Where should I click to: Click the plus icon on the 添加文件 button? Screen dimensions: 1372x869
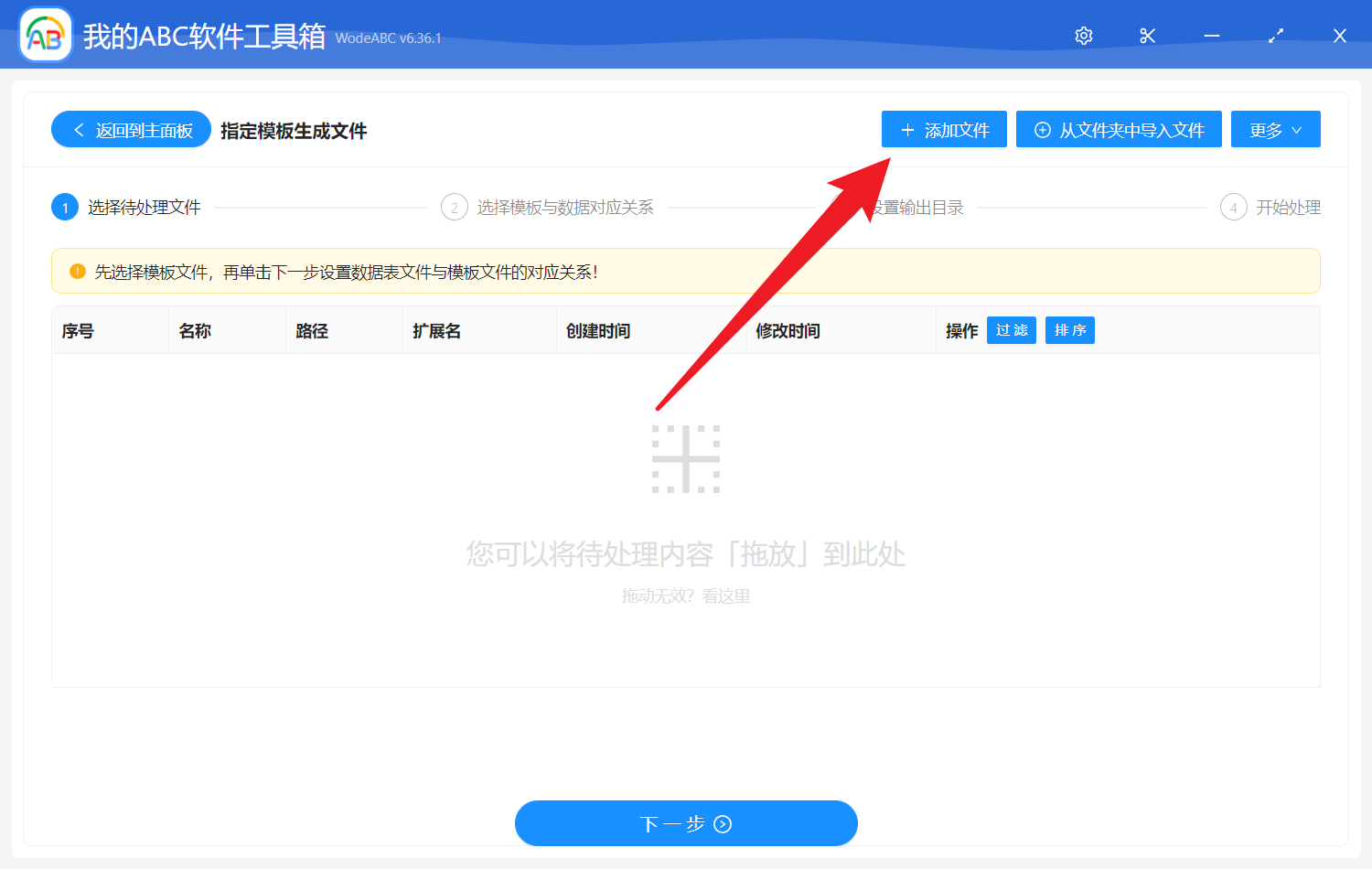click(907, 129)
